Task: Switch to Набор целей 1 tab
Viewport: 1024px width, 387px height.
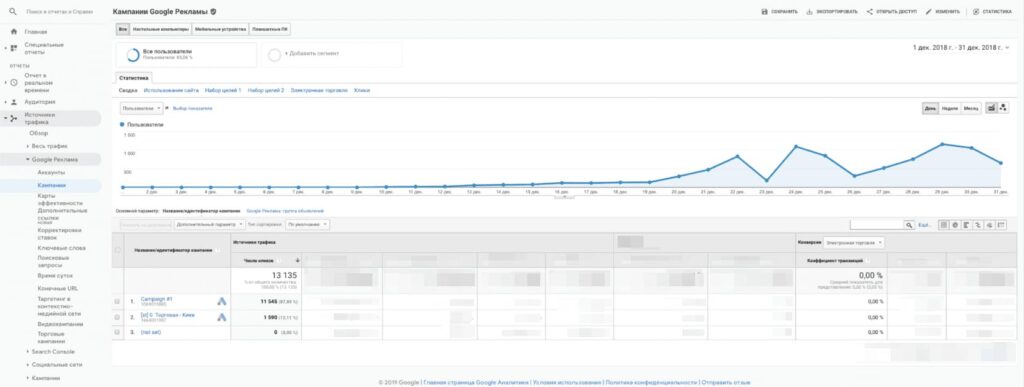Action: pos(223,90)
